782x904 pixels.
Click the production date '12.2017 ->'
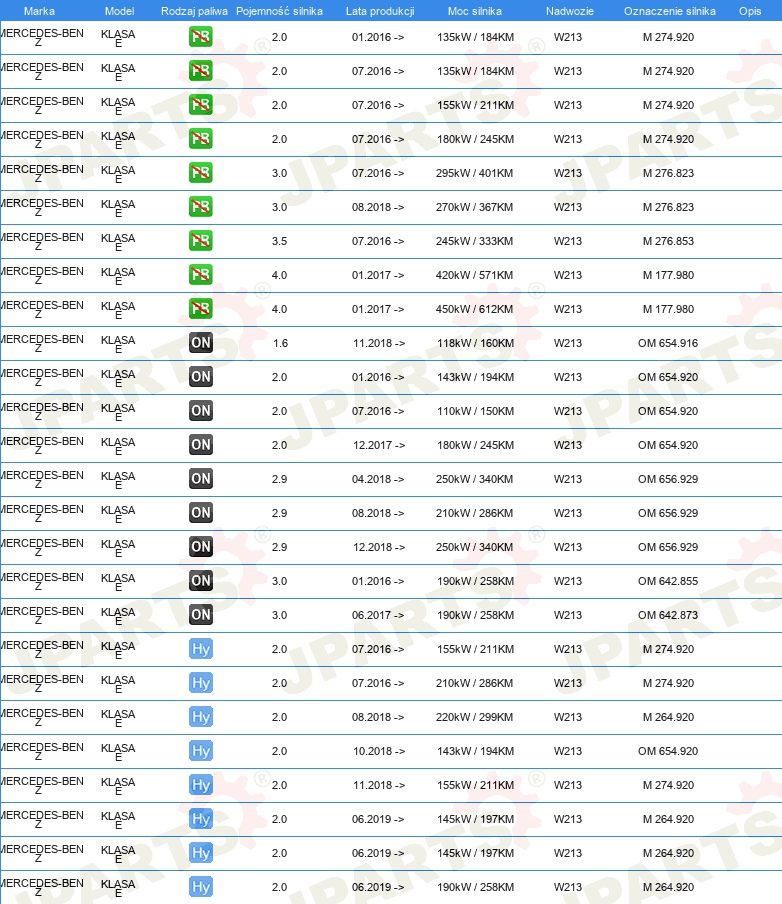[379, 445]
